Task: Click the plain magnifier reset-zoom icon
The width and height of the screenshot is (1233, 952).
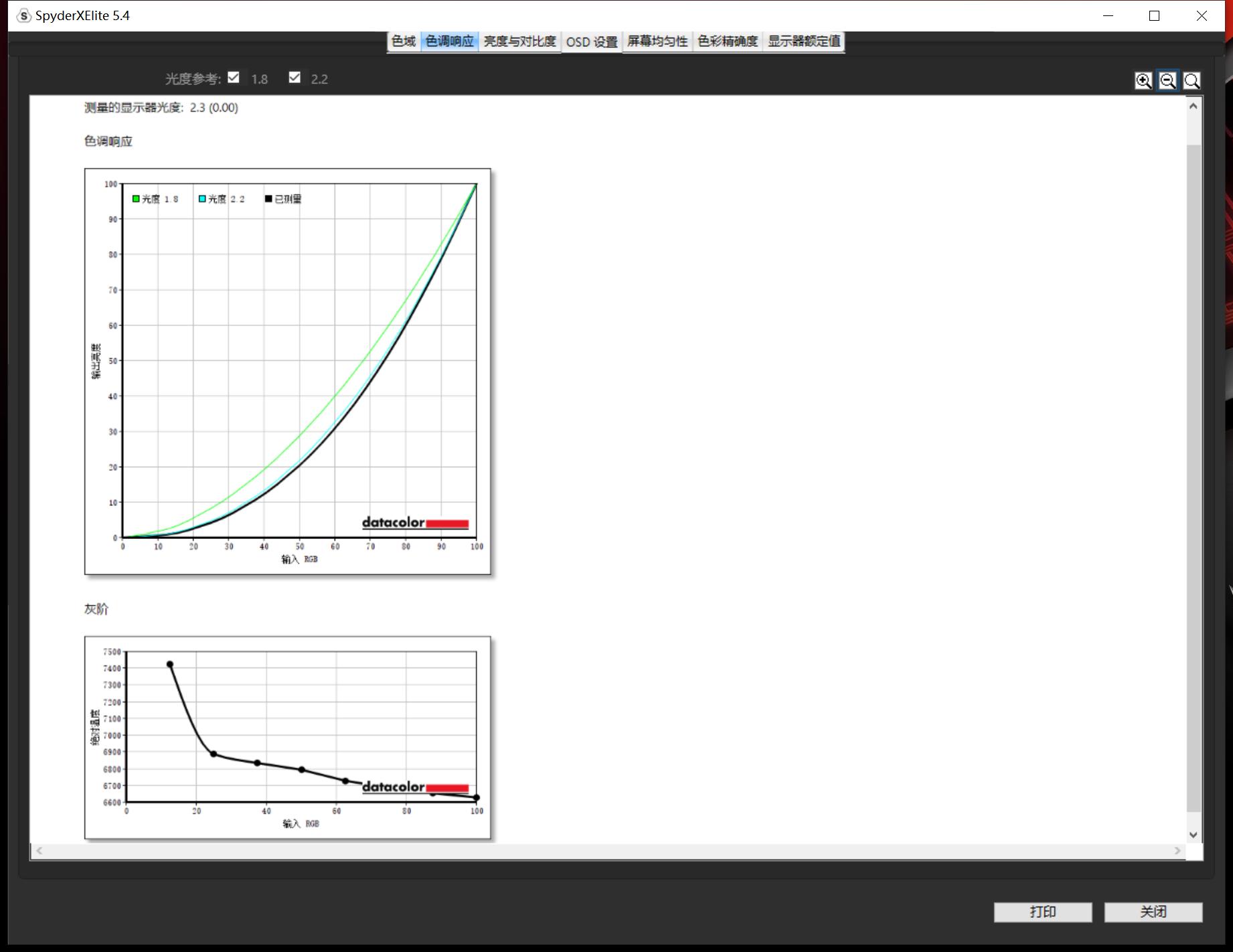Action: [1191, 81]
